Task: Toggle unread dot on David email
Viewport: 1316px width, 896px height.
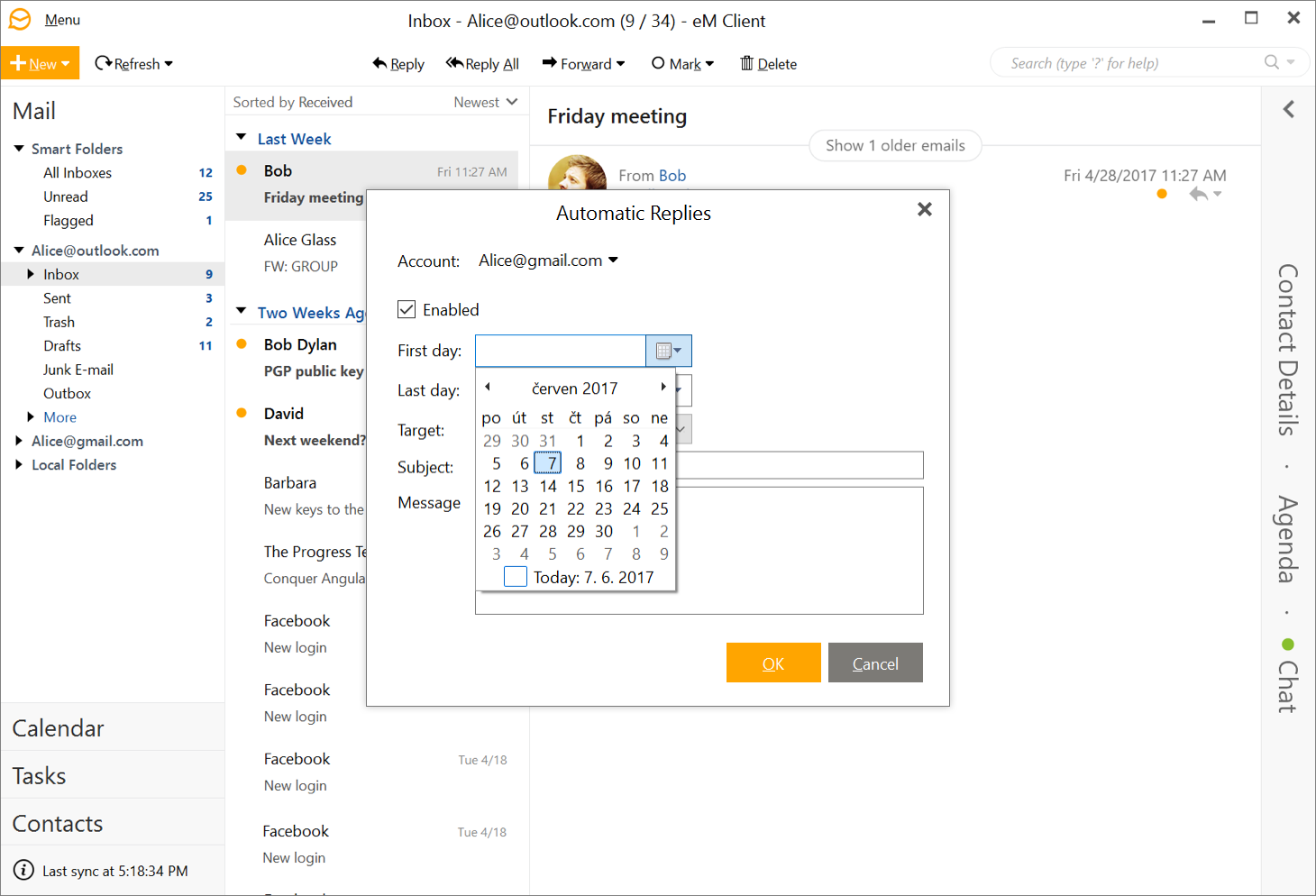Action: pos(242,413)
